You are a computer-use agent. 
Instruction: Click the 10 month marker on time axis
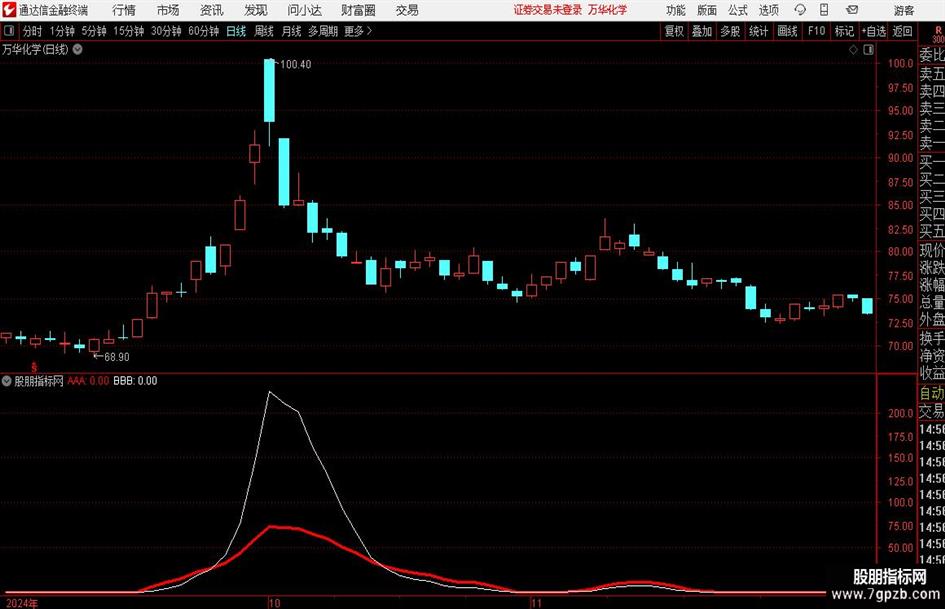tap(274, 603)
